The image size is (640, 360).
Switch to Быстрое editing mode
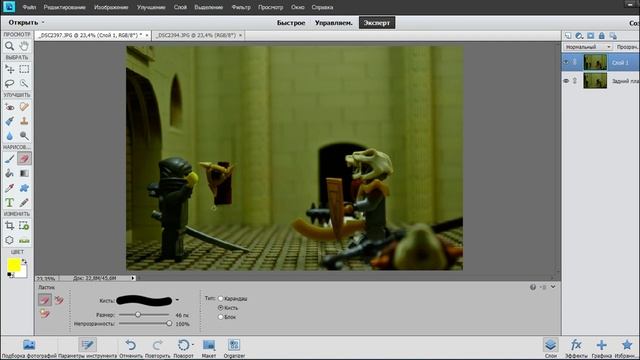[x=291, y=23]
